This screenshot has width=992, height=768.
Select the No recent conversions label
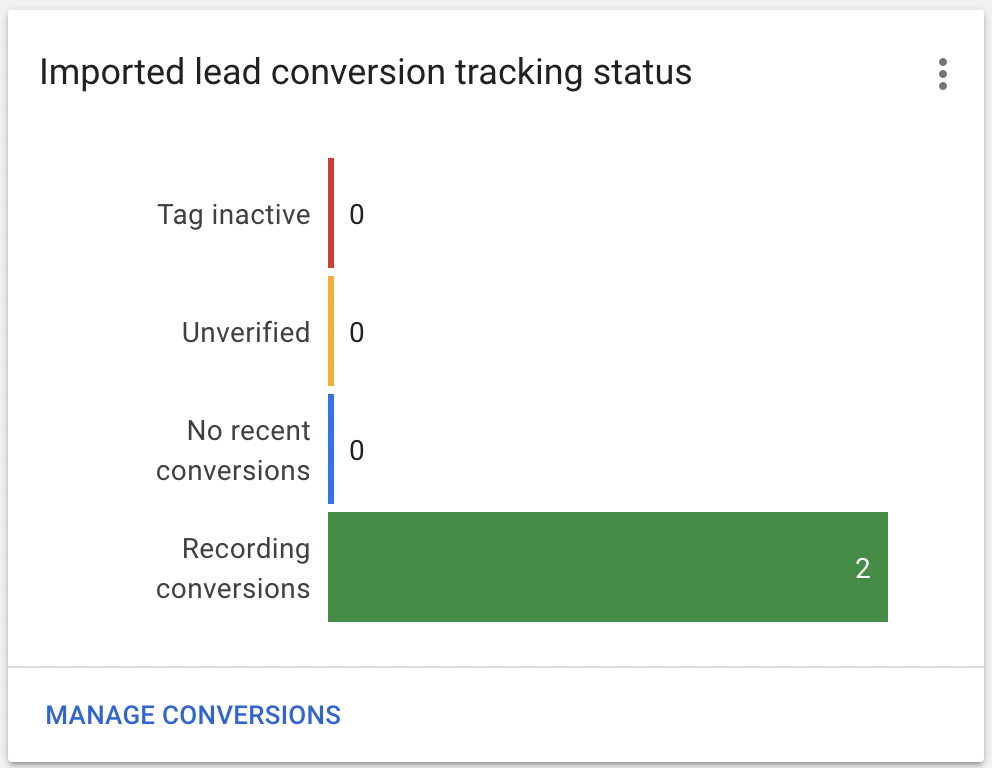pyautogui.click(x=233, y=450)
